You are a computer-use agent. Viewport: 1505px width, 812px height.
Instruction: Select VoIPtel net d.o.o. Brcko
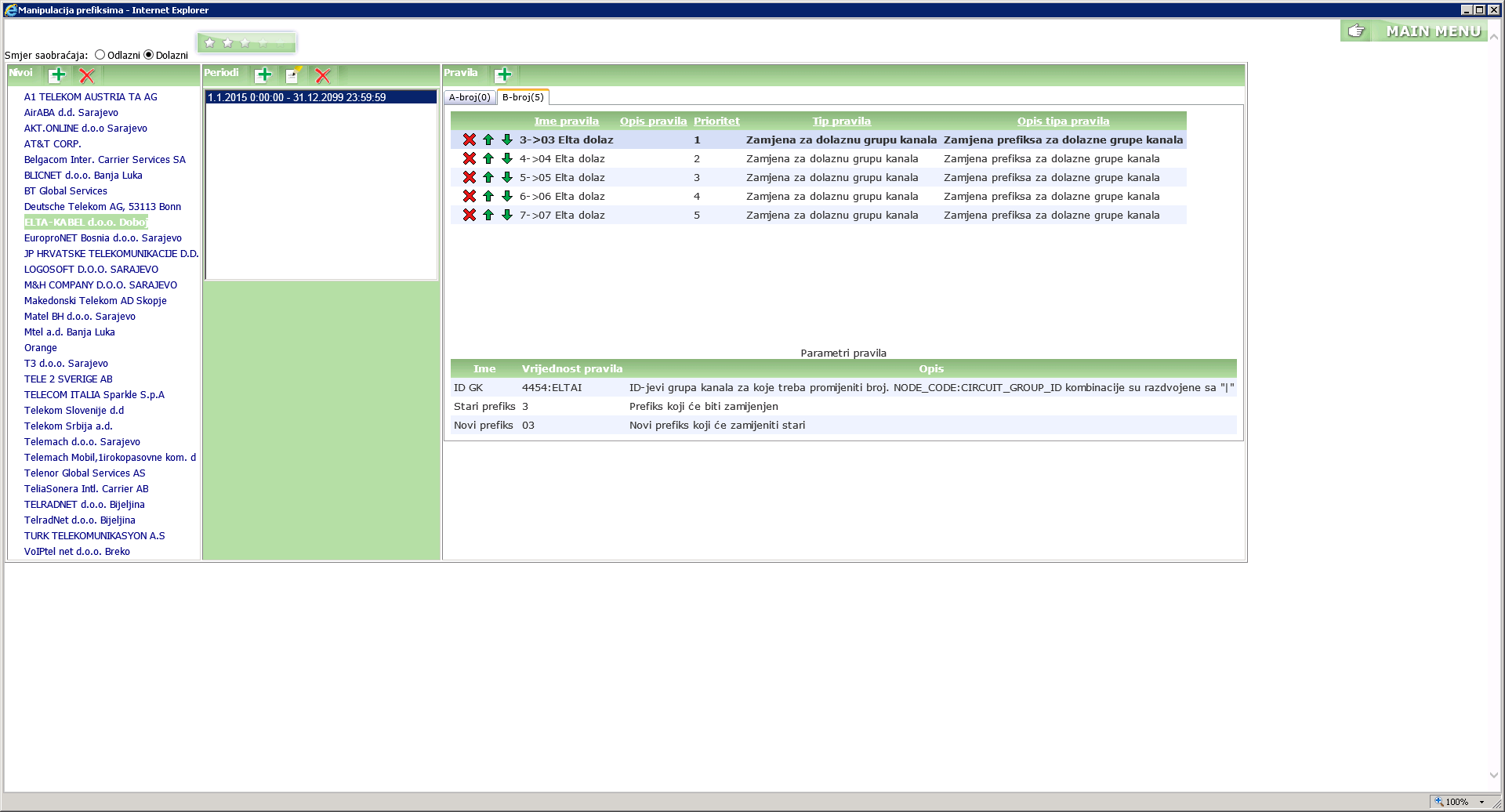tap(77, 552)
